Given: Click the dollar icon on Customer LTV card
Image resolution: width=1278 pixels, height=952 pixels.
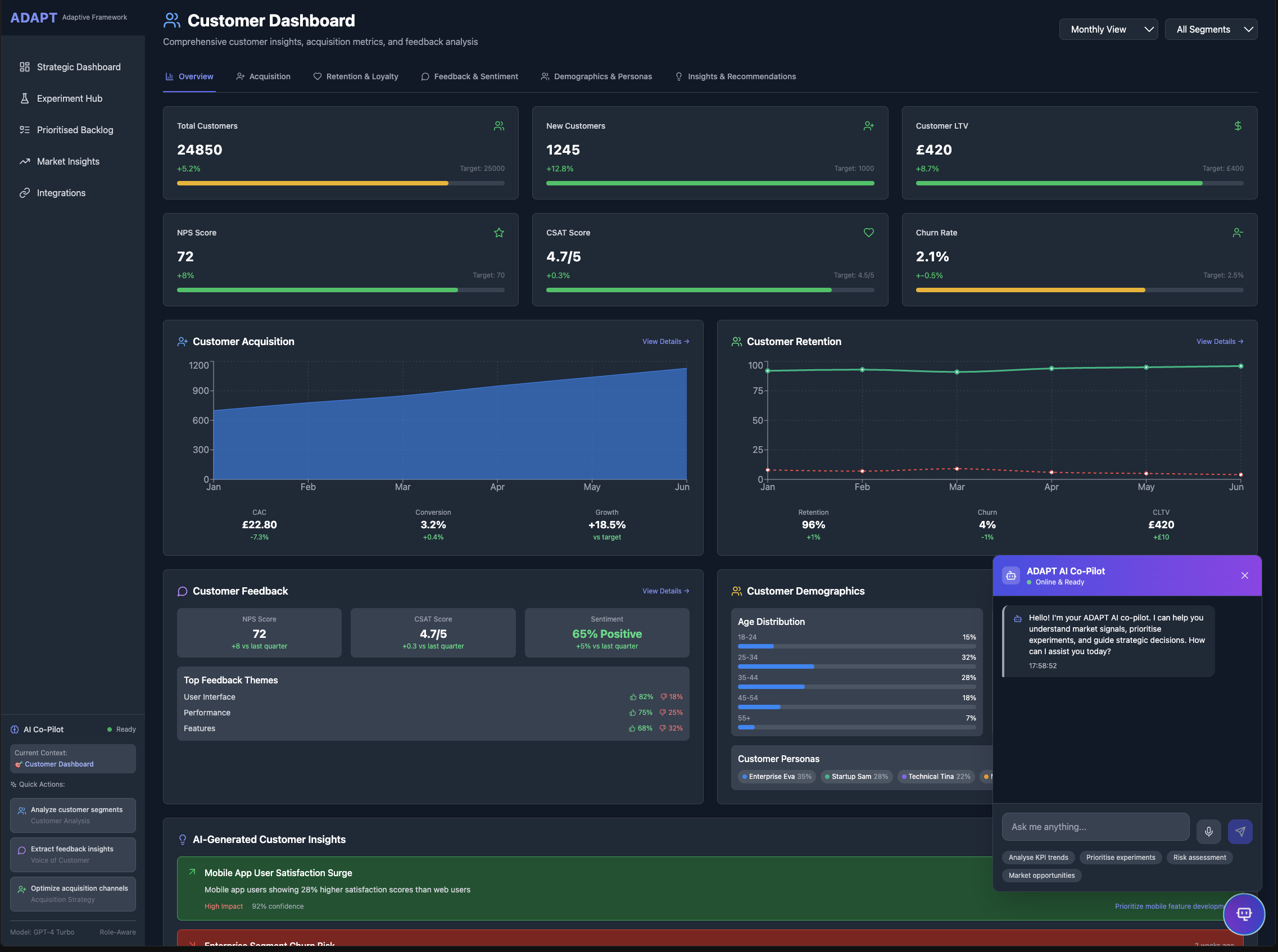Looking at the screenshot, I should point(1238,126).
